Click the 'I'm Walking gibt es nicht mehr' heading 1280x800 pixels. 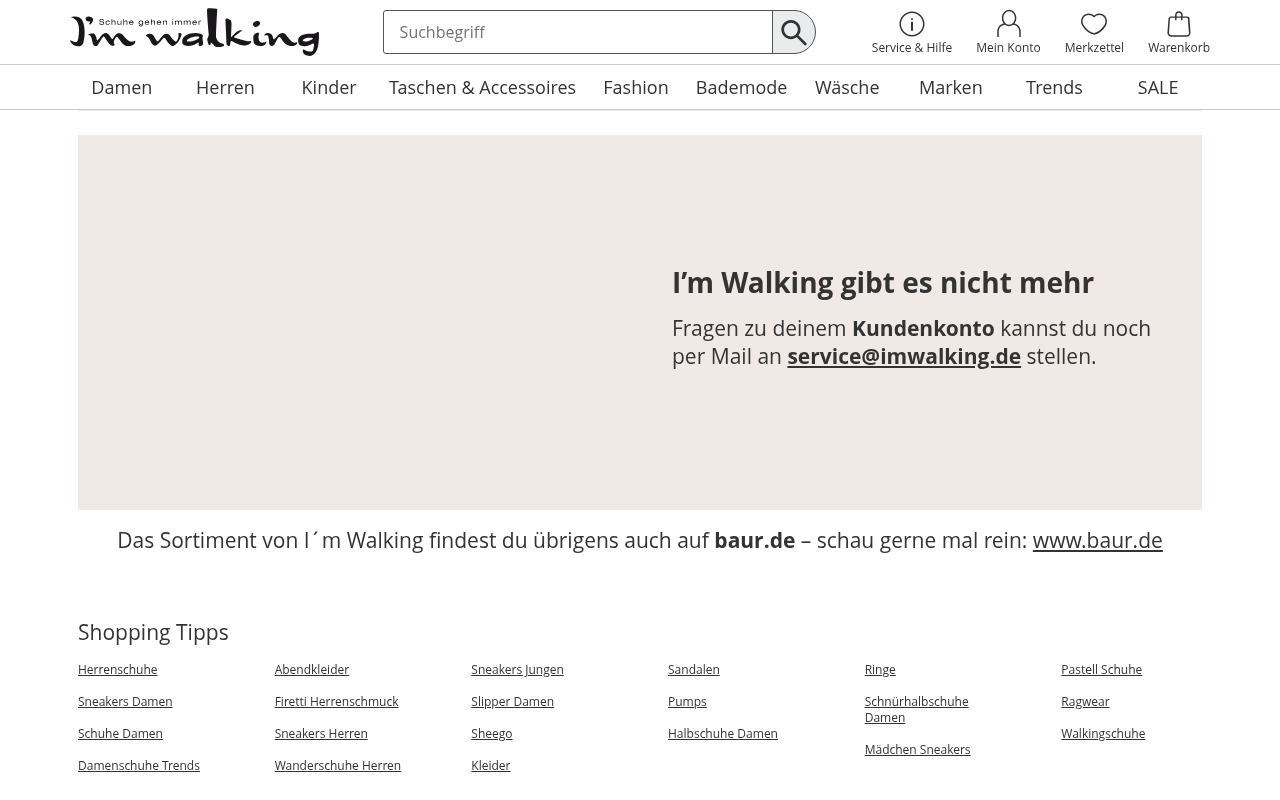point(883,283)
